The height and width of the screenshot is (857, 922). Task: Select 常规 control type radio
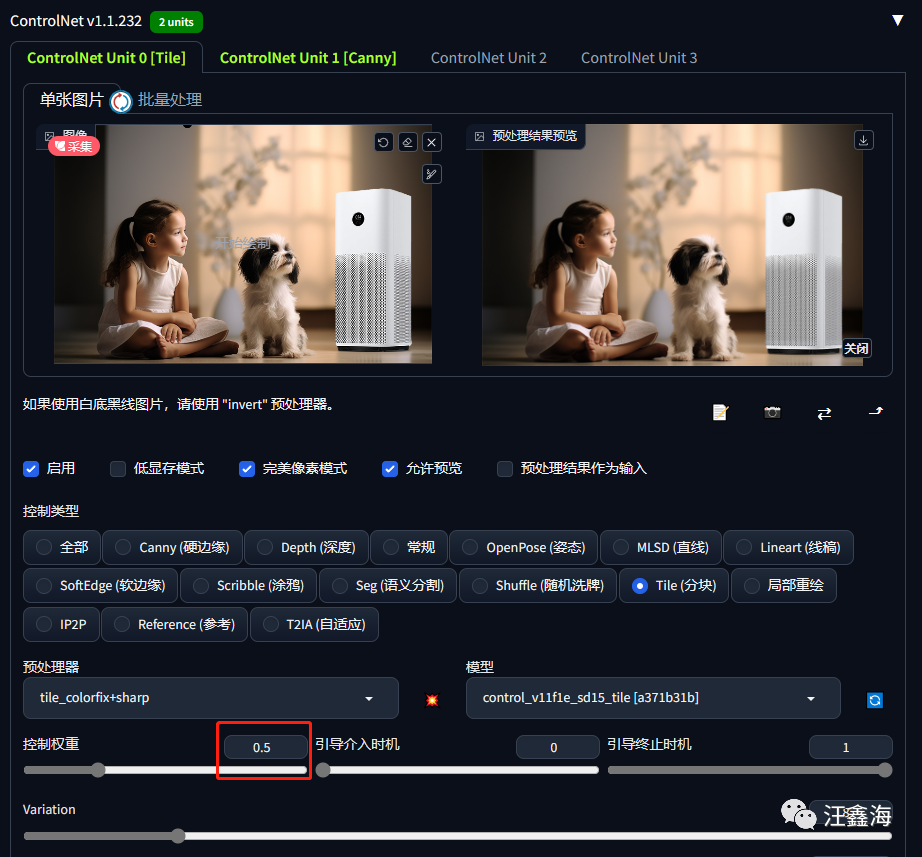click(x=409, y=548)
